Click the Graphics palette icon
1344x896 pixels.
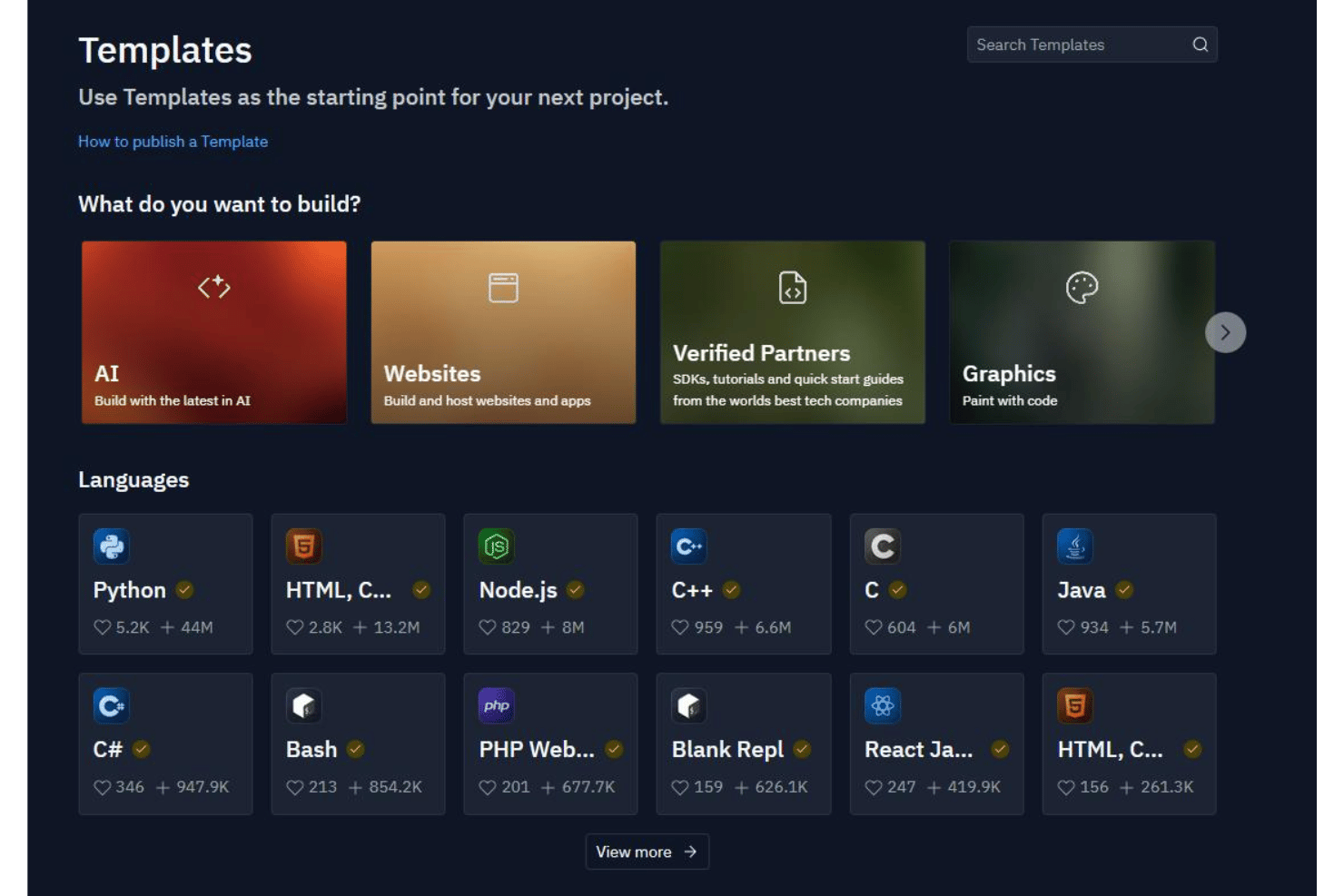point(1082,288)
